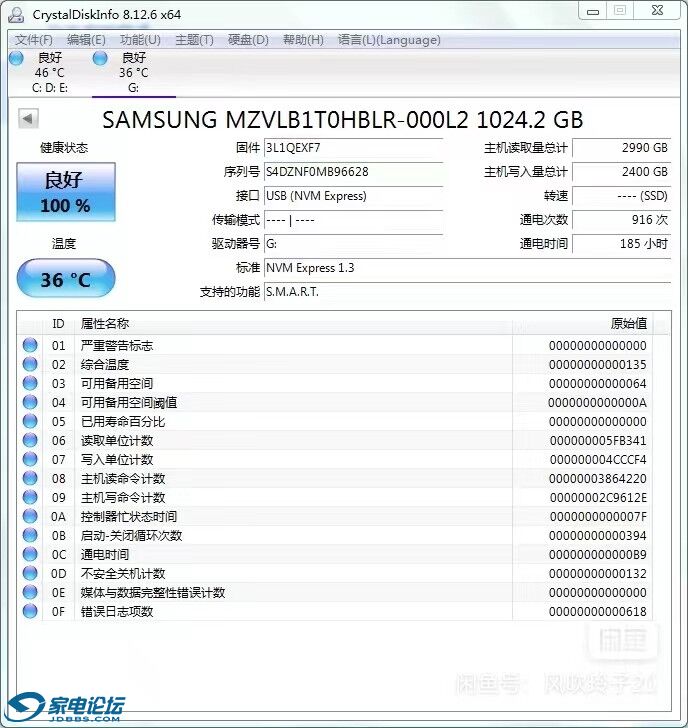The width and height of the screenshot is (688, 728).
Task: Click the CrystalDiskInfo app icon in title bar
Action: [16, 14]
